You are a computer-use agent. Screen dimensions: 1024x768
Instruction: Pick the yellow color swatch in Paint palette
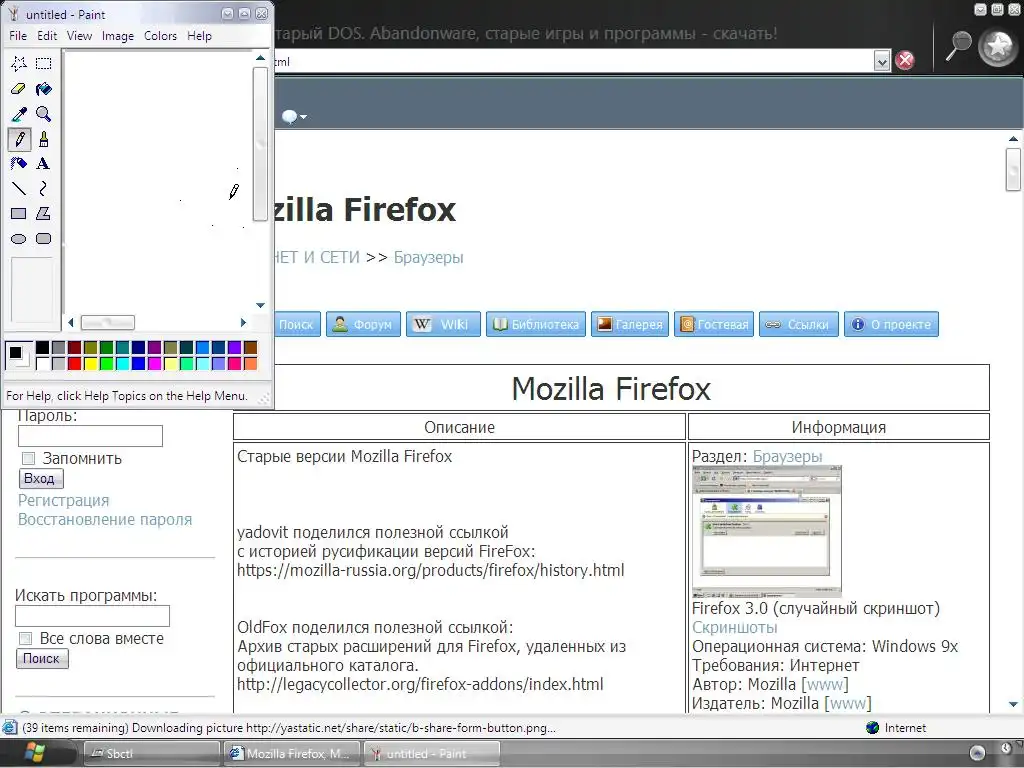click(91, 364)
